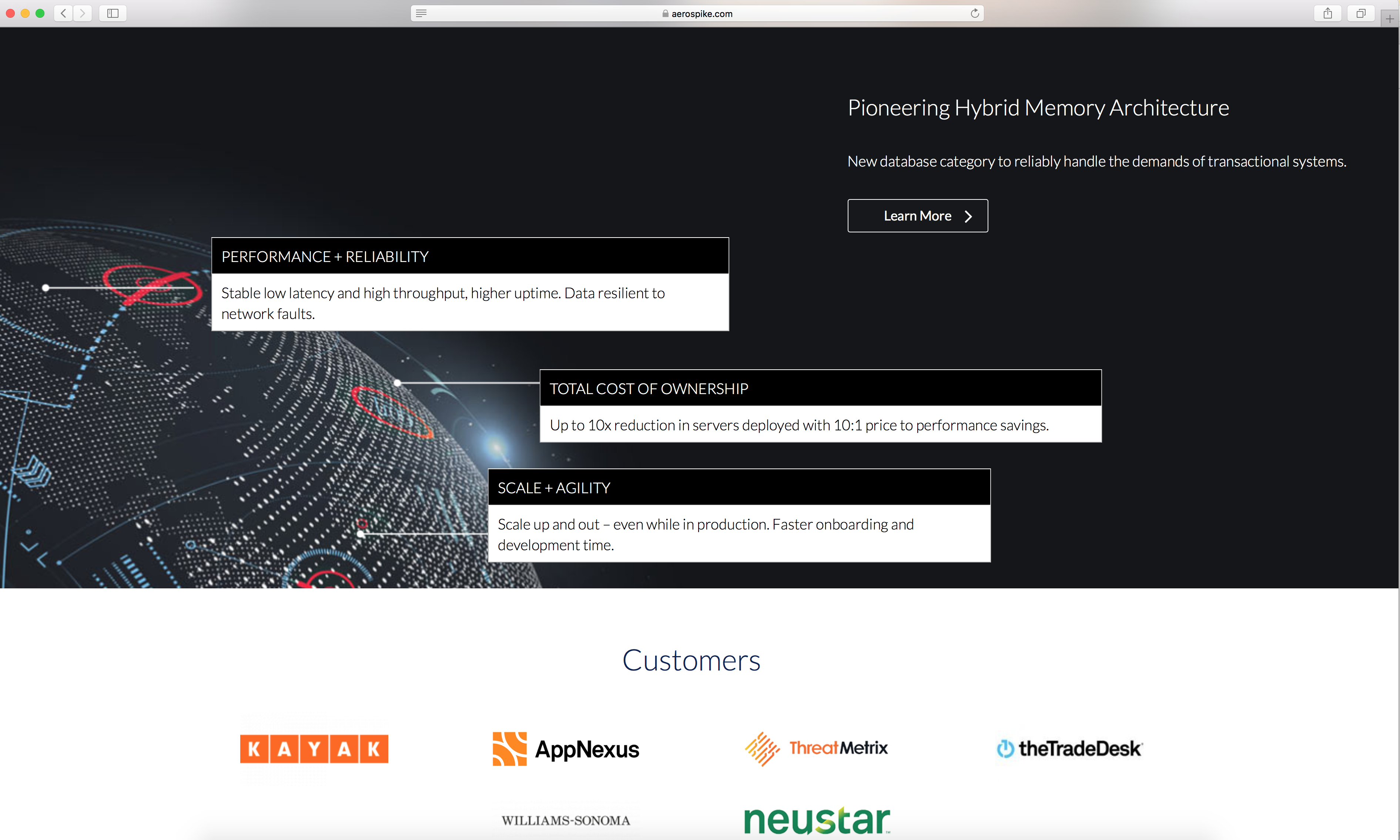The height and width of the screenshot is (840, 1400).
Task: Click the padlock icon beside aerospike.com
Action: (x=665, y=13)
